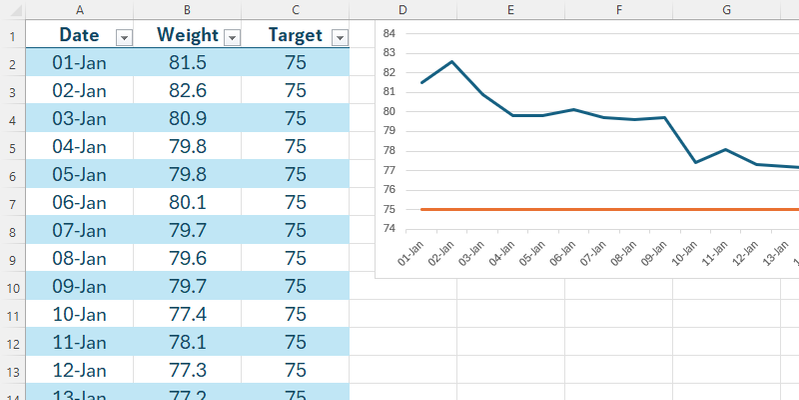
Task: Select column F header
Action: coord(620,9)
